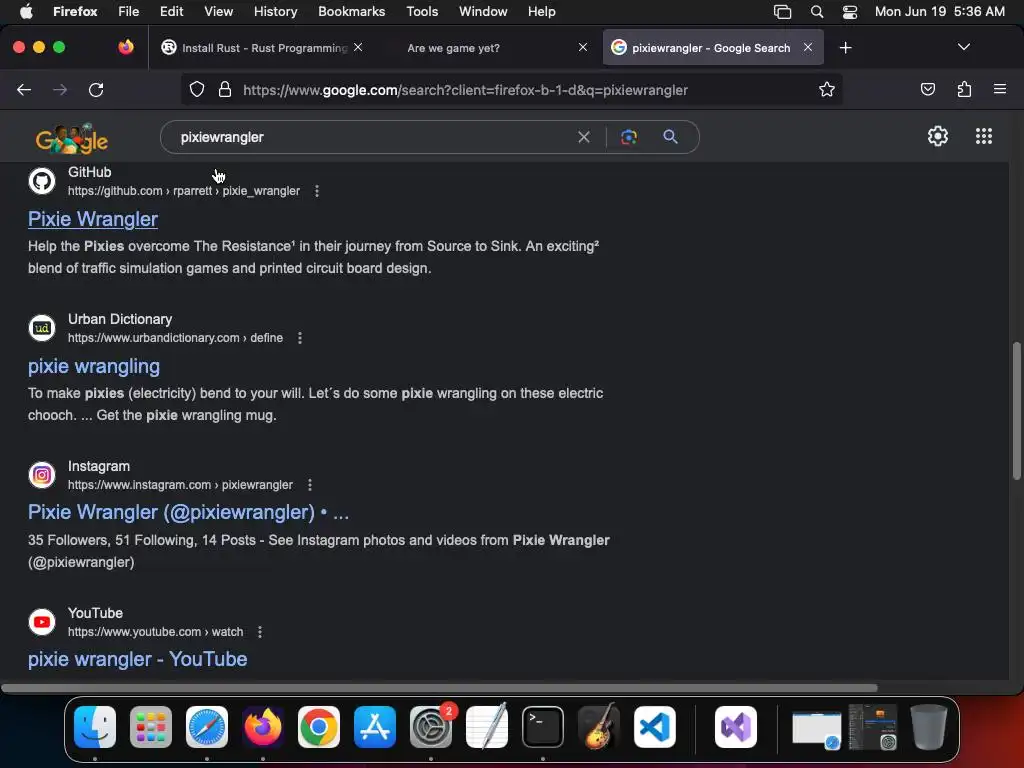Open System Settings from the dock
This screenshot has width=1024, height=768.
coord(431,727)
